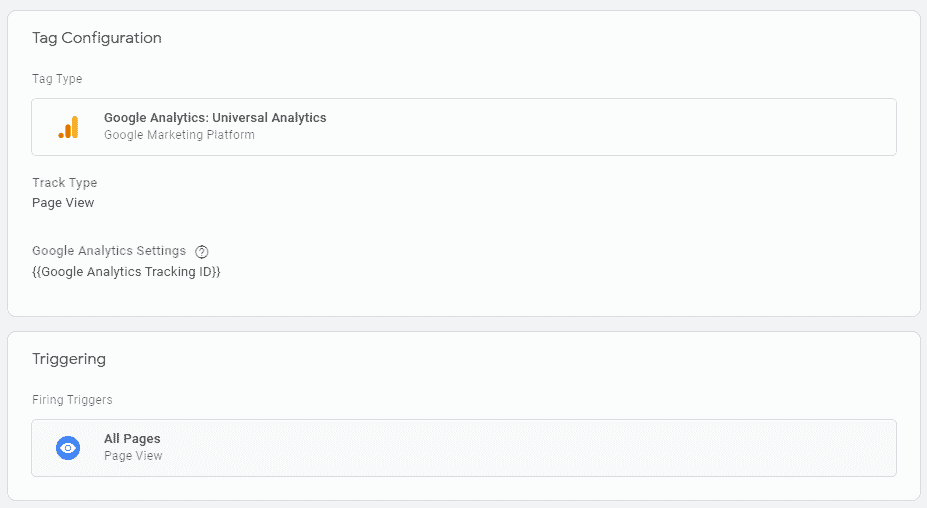Screen dimensions: 927x508
Task: Select the Google Analytics: Universal Analytics tag type
Action: (464, 127)
